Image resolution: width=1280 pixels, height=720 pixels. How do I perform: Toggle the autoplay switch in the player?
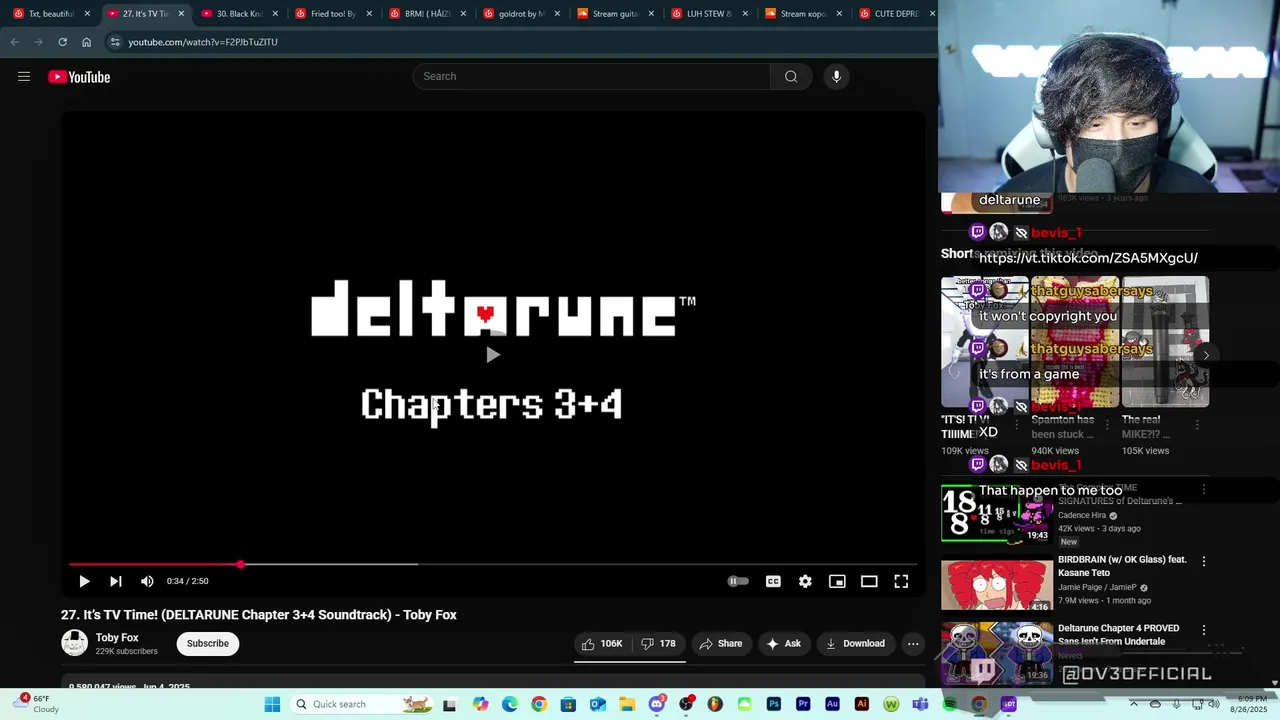coord(738,581)
